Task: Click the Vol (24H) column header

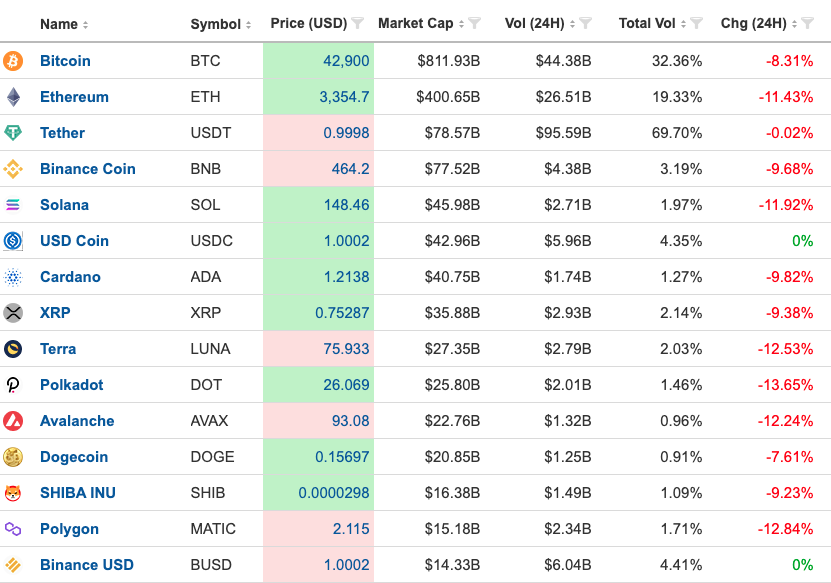Action: pyautogui.click(x=535, y=23)
